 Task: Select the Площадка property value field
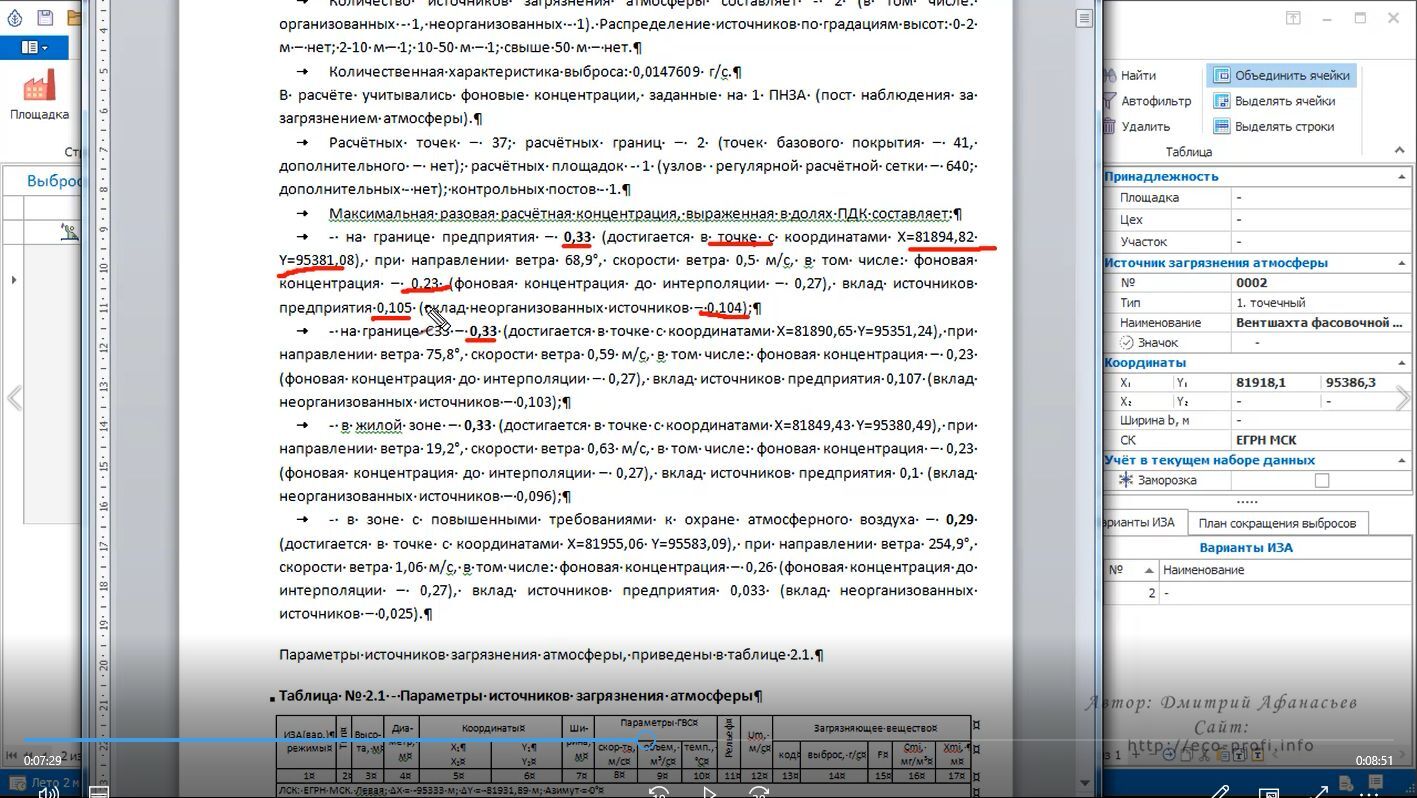(1321, 198)
